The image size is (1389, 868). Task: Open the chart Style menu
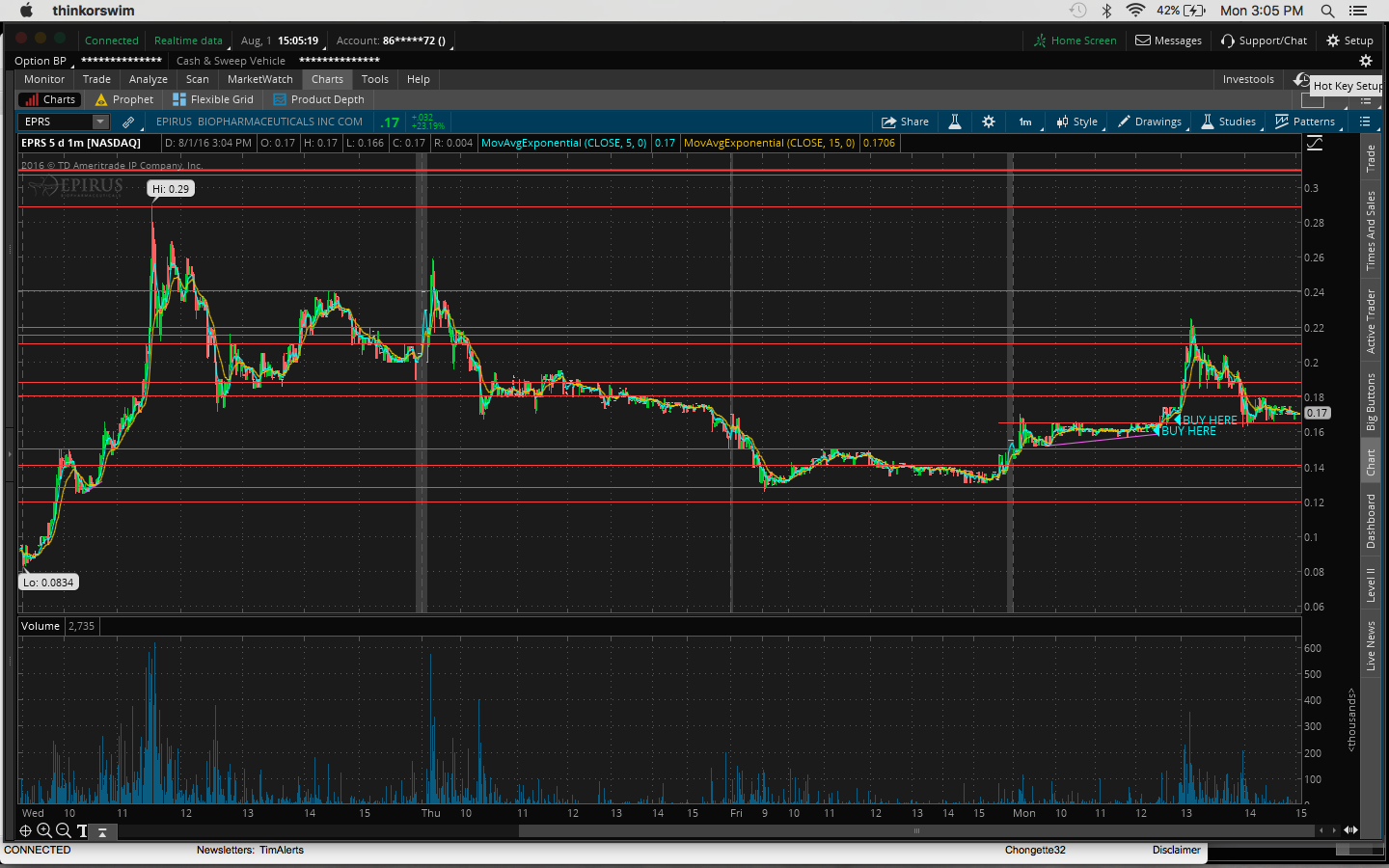point(1077,122)
